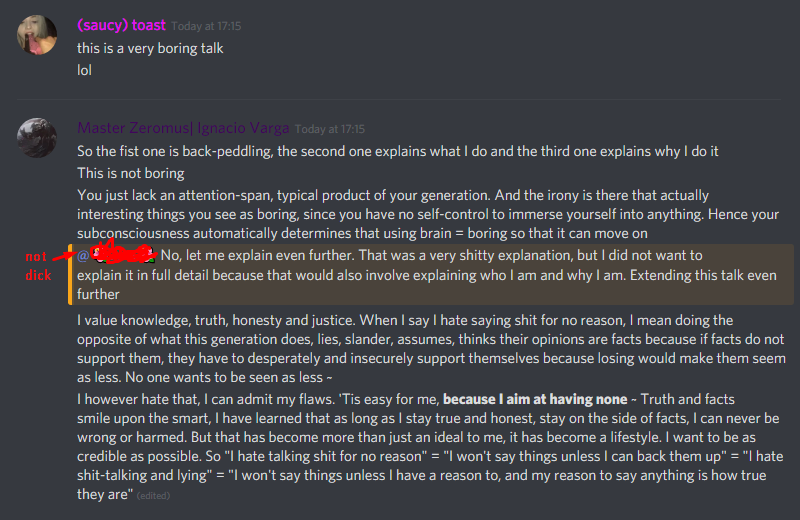Viewport: 800px width, 520px height.
Task: Click the "lol" message
Action: [x=86, y=70]
